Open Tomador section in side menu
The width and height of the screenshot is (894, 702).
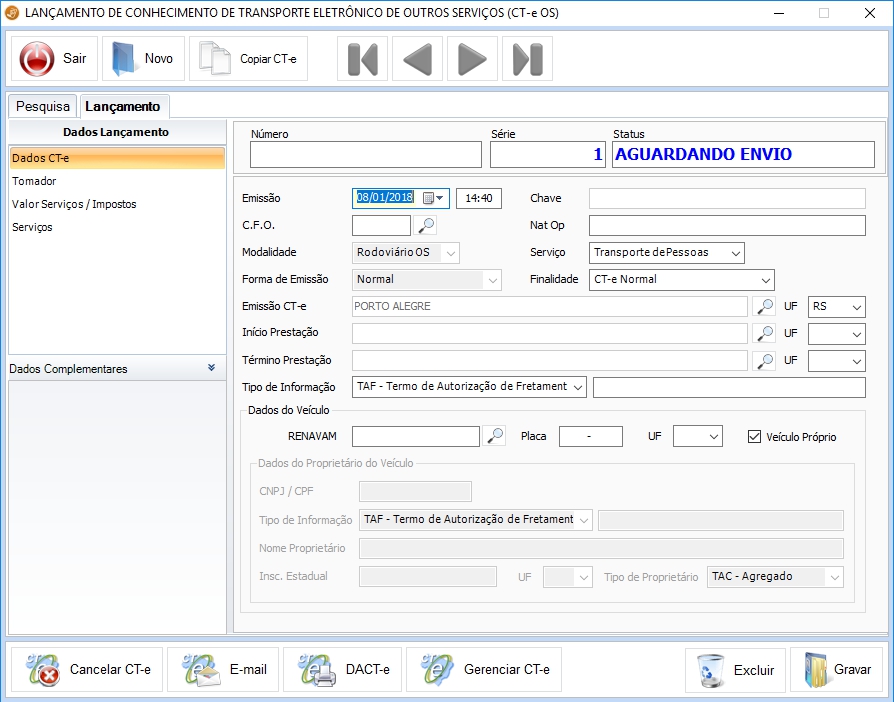(117, 181)
